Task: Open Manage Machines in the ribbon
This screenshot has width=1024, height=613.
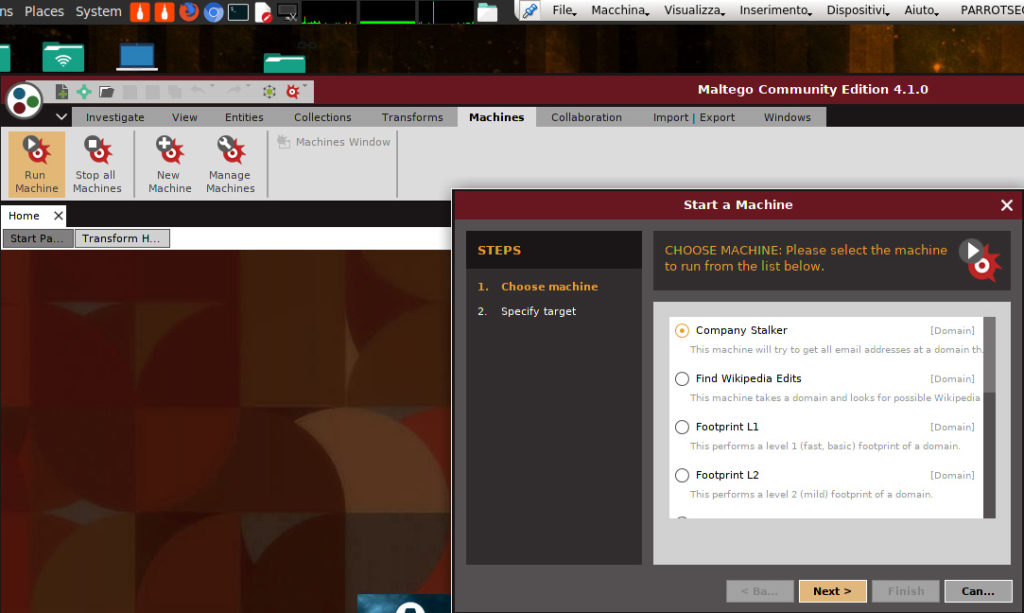Action: [x=231, y=165]
